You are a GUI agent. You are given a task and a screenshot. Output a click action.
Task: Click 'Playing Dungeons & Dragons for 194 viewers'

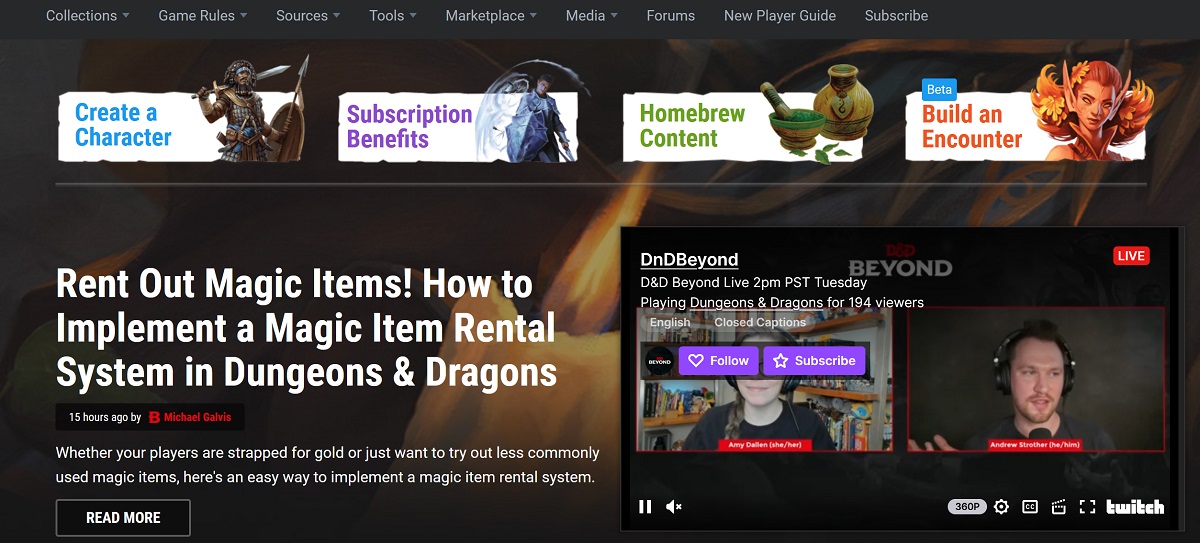point(782,302)
